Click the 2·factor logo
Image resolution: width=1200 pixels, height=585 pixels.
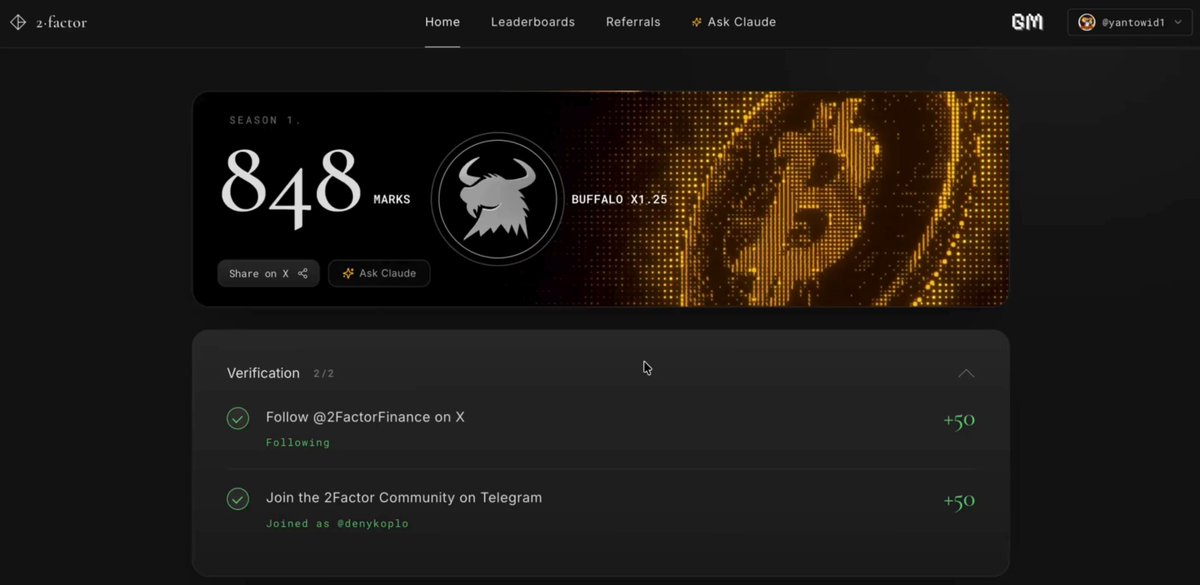[x=48, y=22]
